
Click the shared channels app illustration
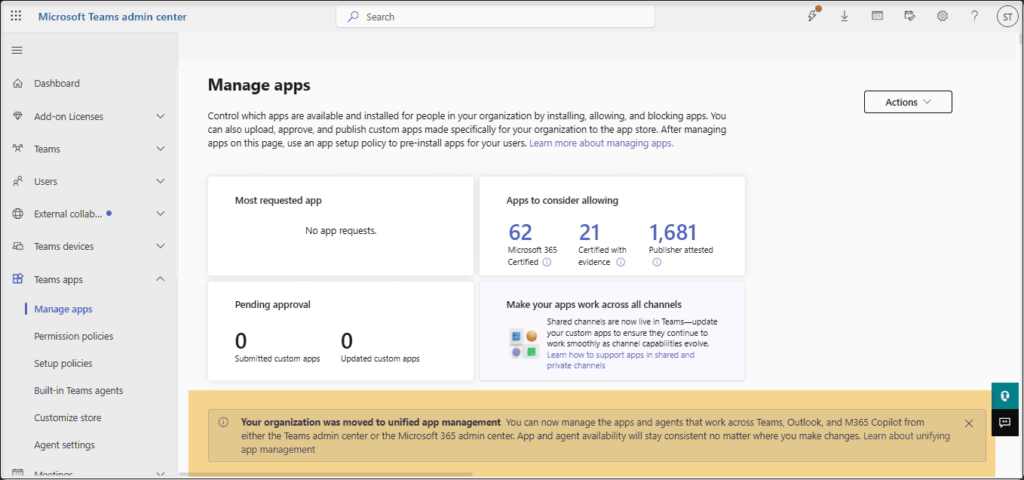[524, 344]
